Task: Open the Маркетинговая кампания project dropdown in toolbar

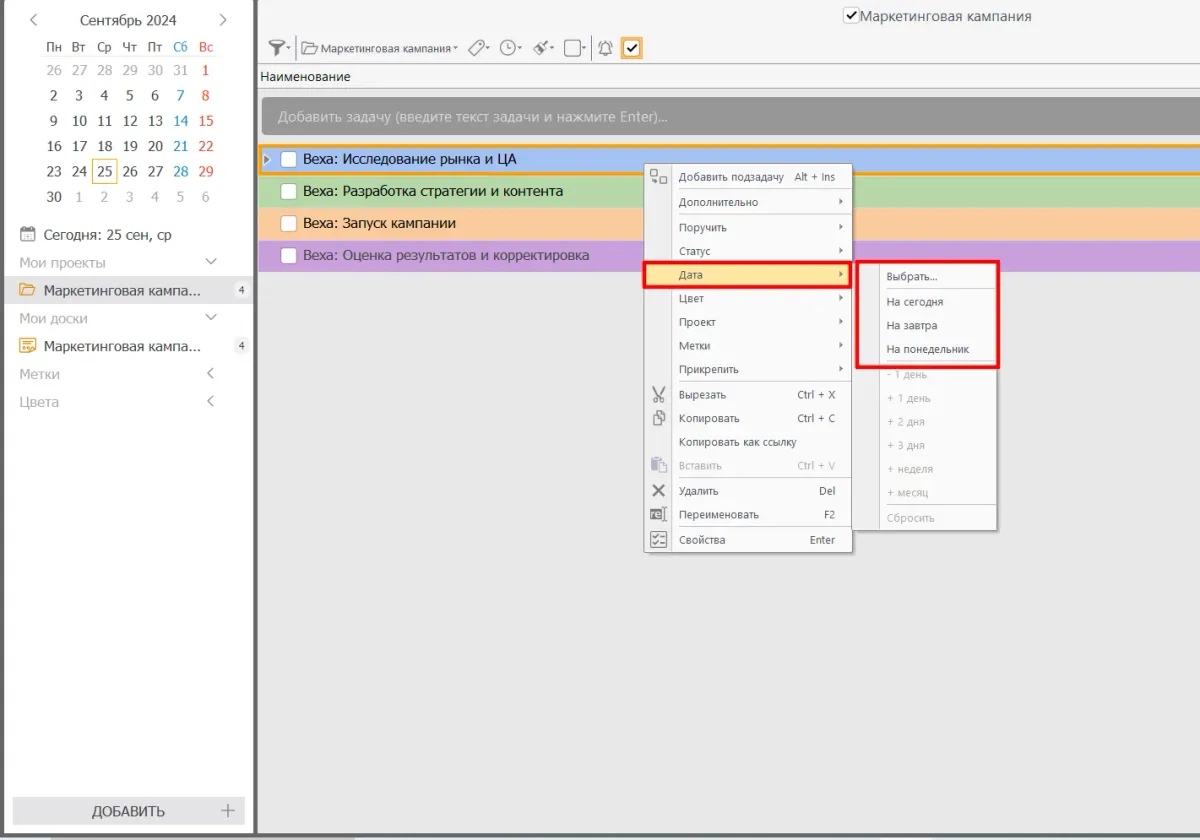Action: pyautogui.click(x=387, y=48)
